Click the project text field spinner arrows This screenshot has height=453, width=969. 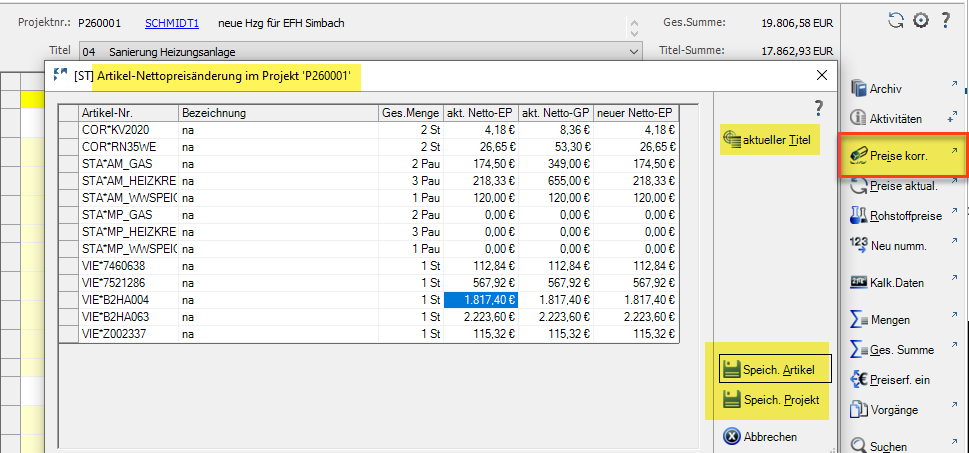click(632, 24)
